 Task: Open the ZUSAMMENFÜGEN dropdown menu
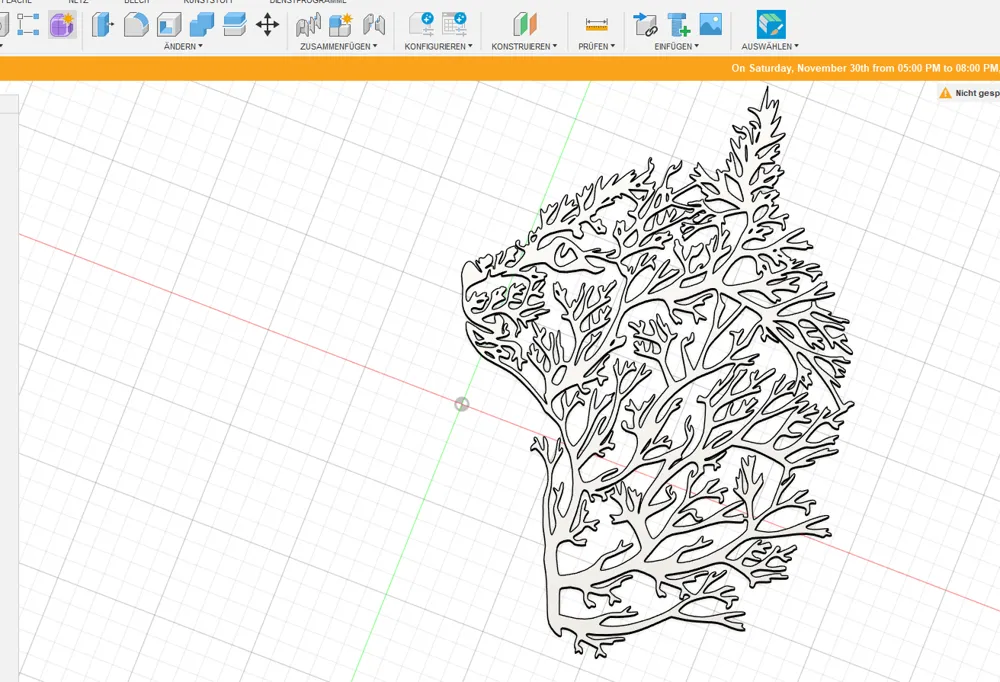(x=339, y=47)
